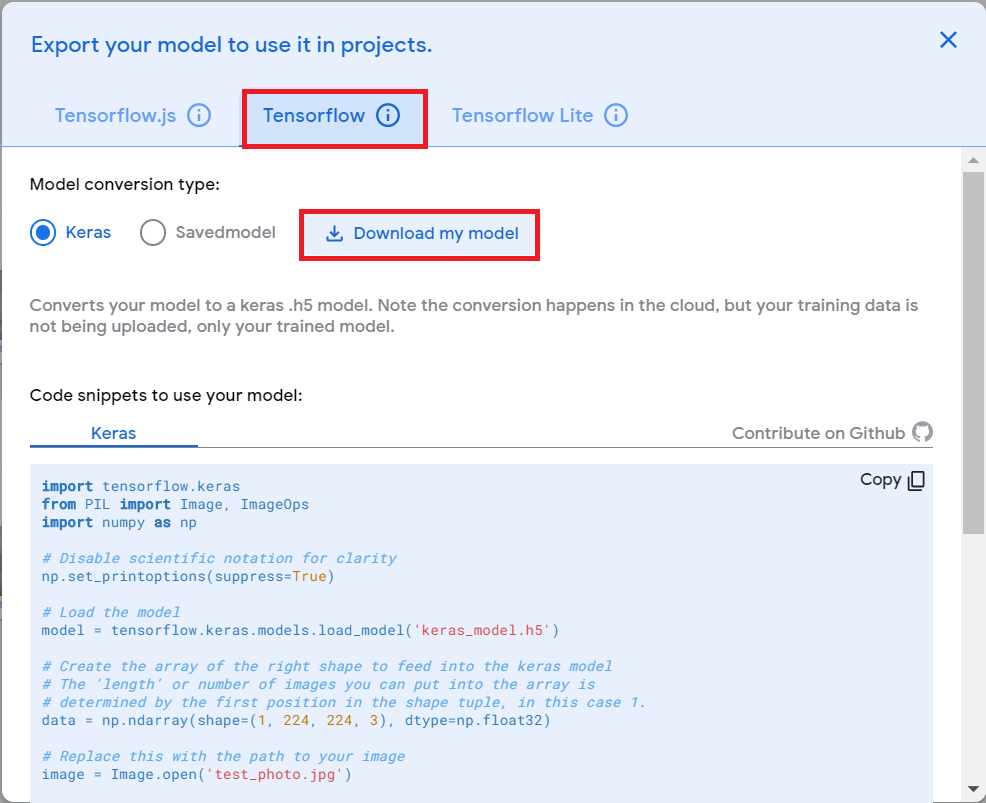
Task: Open the Tensorflow Lite info icon
Action: 616,116
